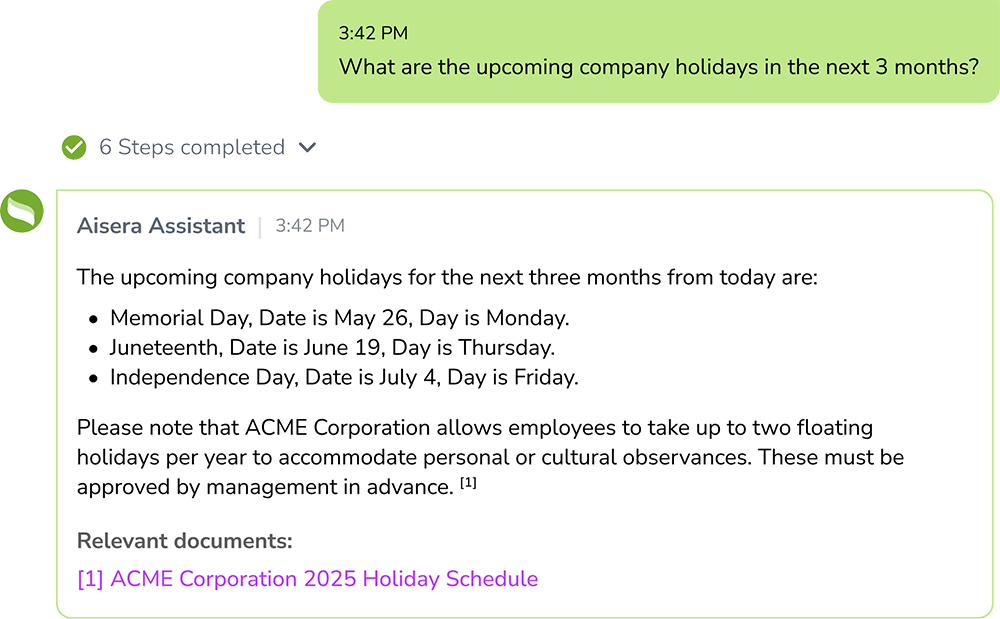Click the Aisera Assistant leaf avatar
The height and width of the screenshot is (619, 1000).
click(22, 211)
